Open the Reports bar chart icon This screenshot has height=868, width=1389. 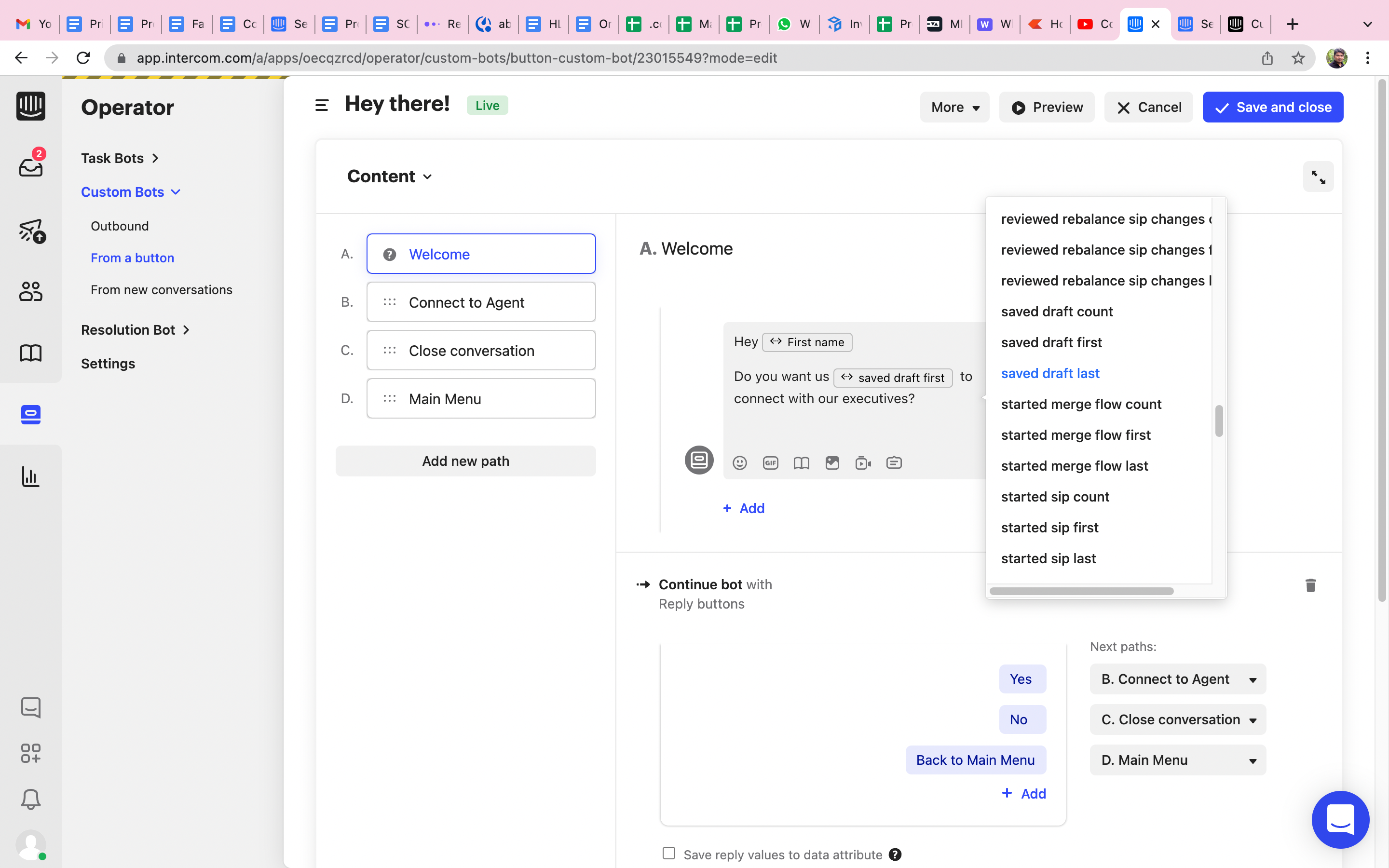tap(30, 476)
